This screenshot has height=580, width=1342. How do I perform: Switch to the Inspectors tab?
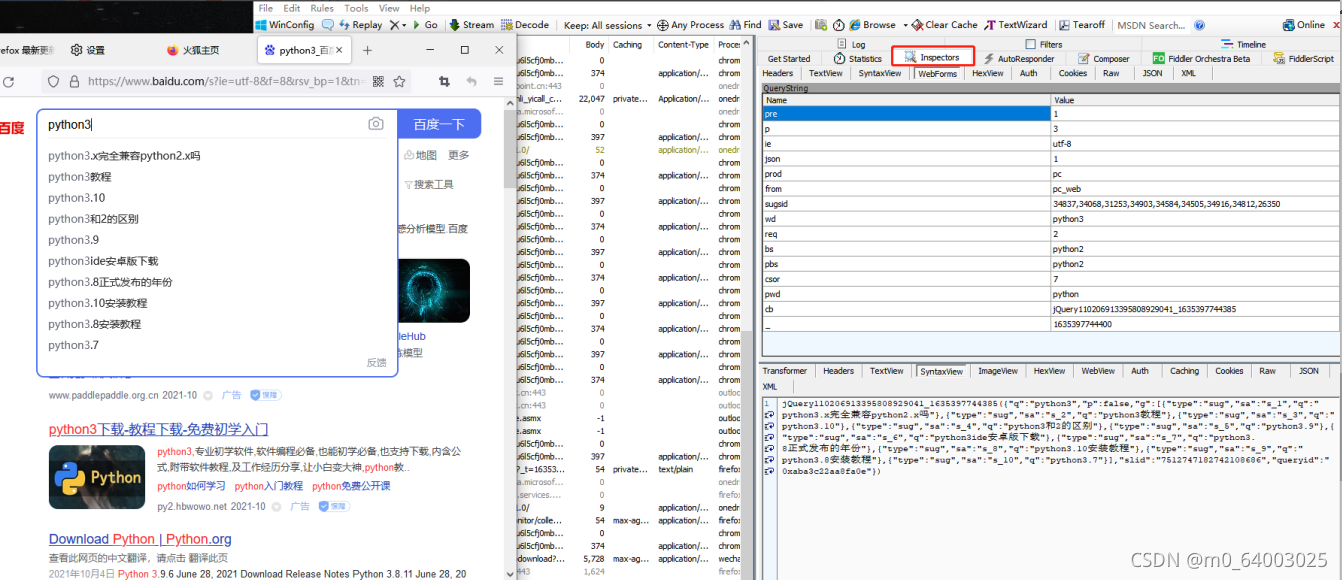[x=932, y=58]
